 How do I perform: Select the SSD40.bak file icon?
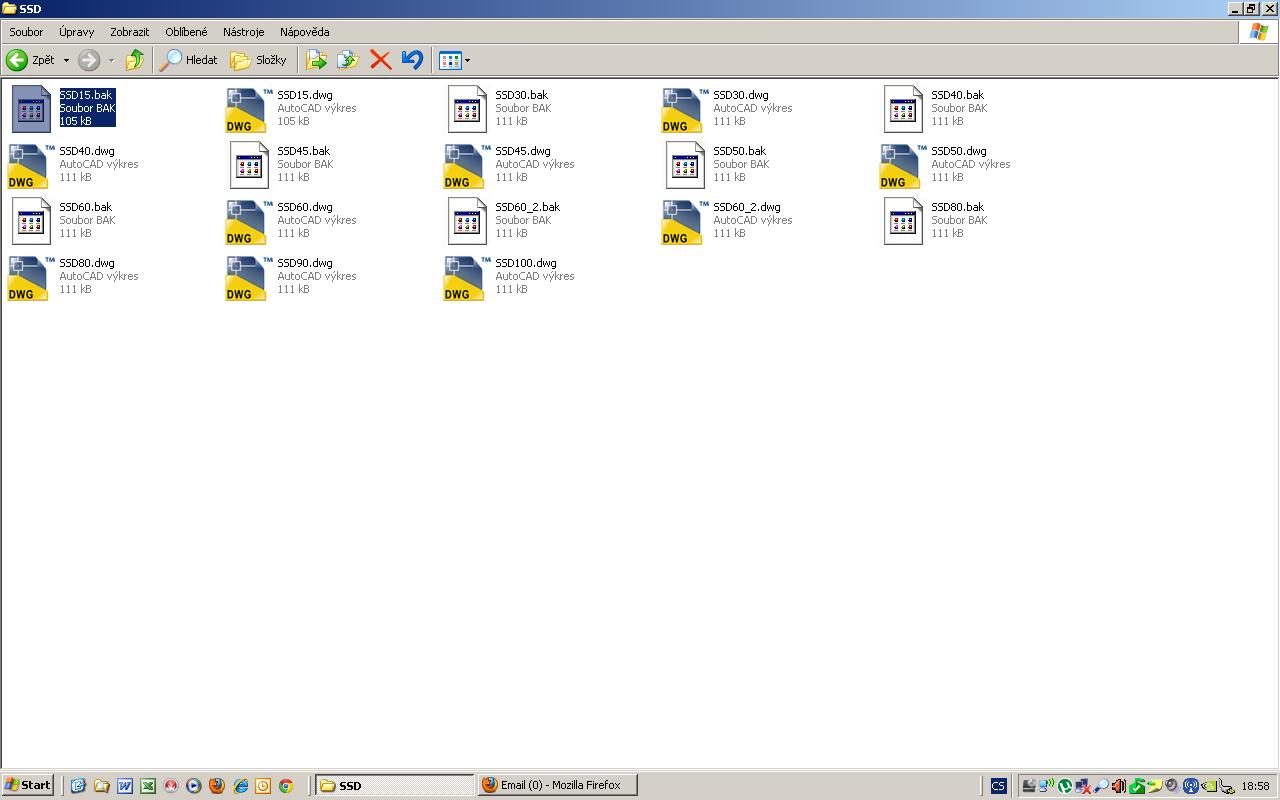tap(903, 109)
